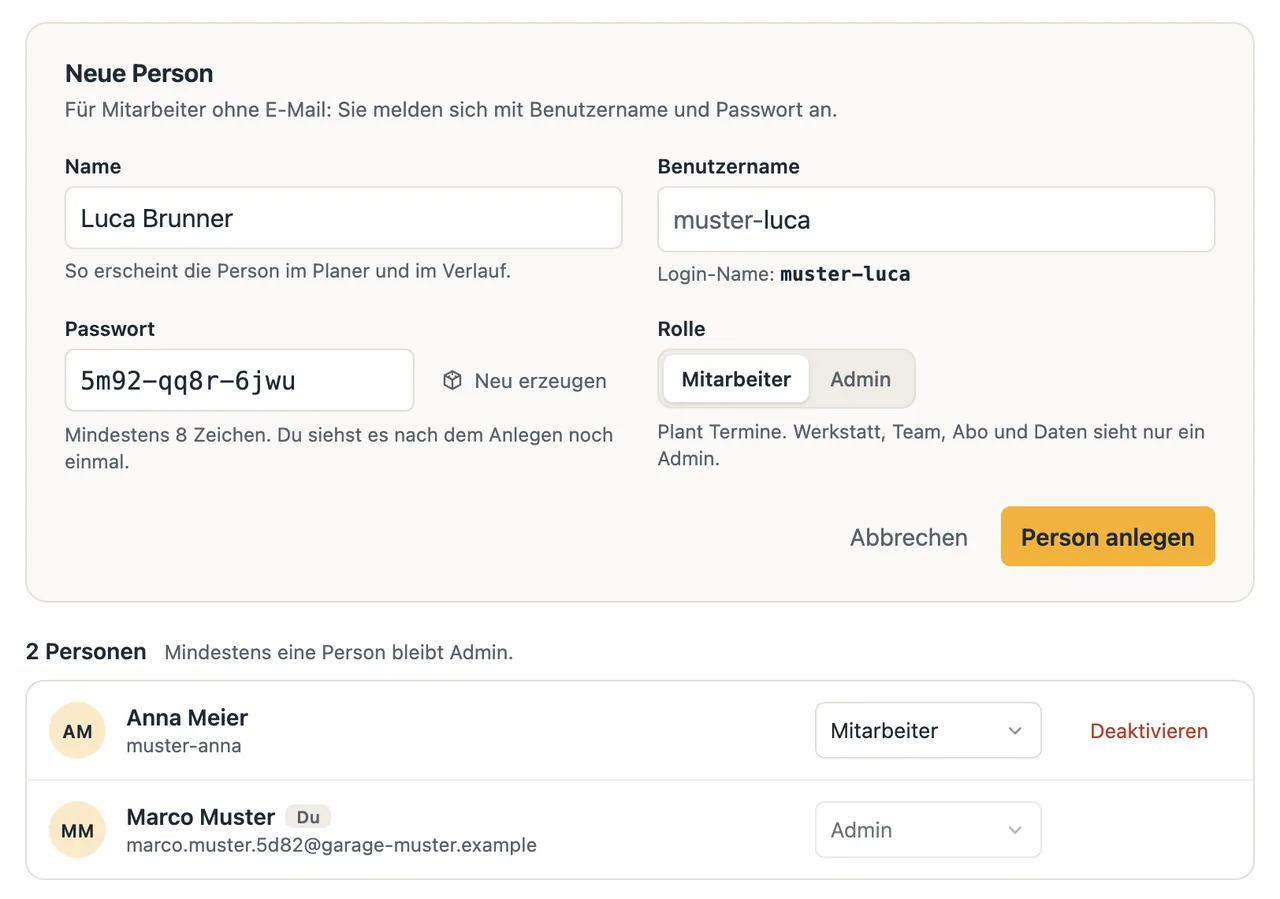Viewport: 1280px width, 899px height.
Task: Focus the Benutzername field with muster-luca
Action: coord(936,219)
